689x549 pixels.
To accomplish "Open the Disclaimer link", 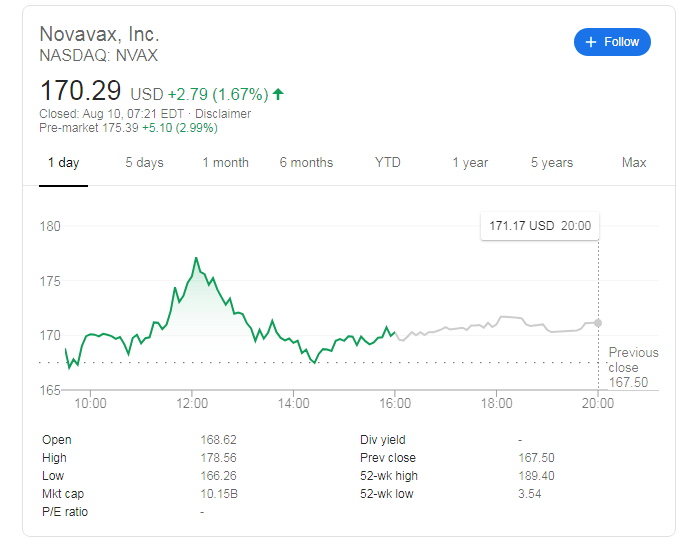I will click(x=225, y=114).
